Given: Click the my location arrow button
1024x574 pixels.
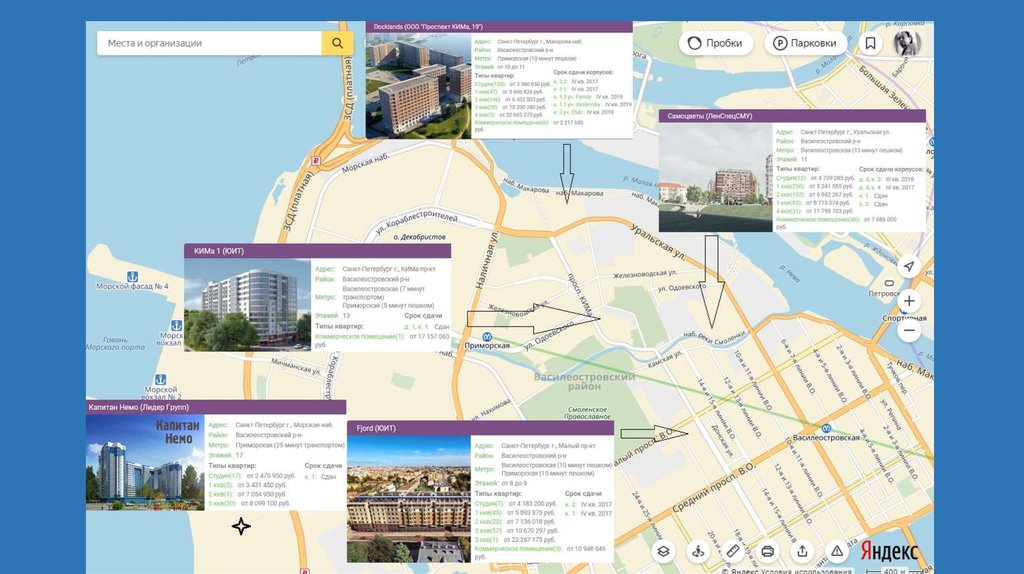Looking at the screenshot, I should [x=908, y=266].
